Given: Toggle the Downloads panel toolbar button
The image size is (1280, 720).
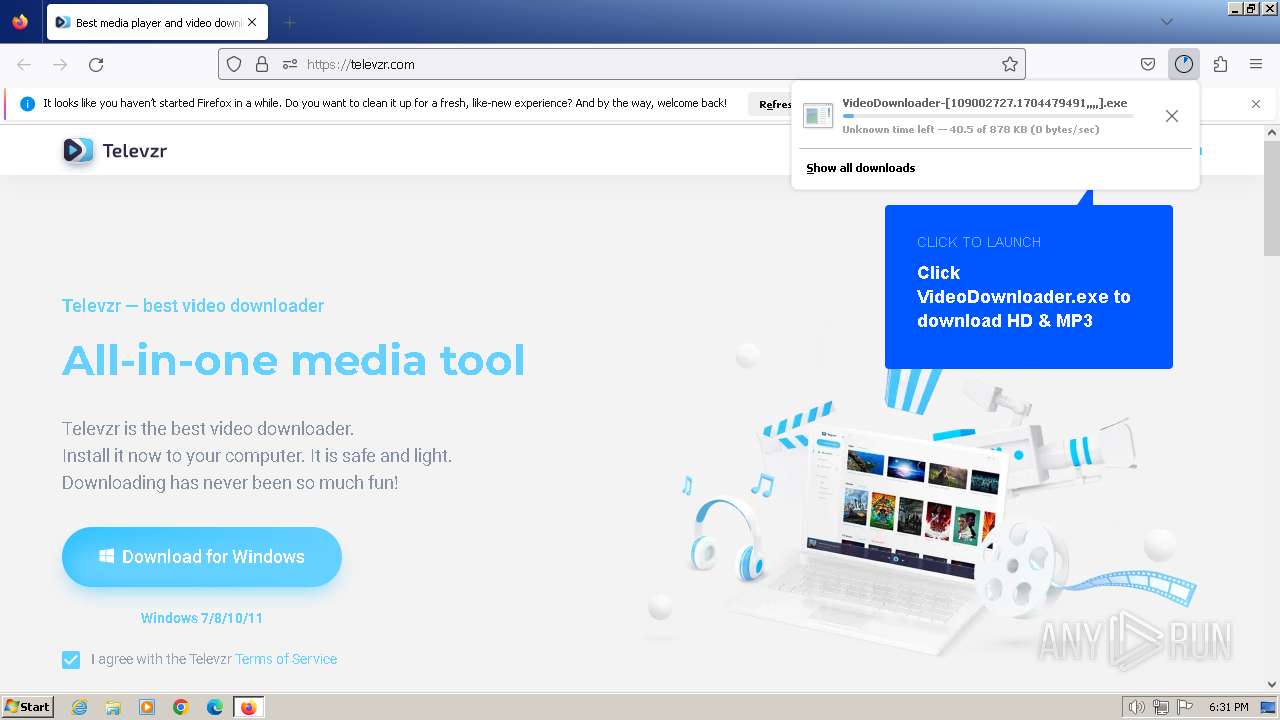Looking at the screenshot, I should click(x=1184, y=64).
